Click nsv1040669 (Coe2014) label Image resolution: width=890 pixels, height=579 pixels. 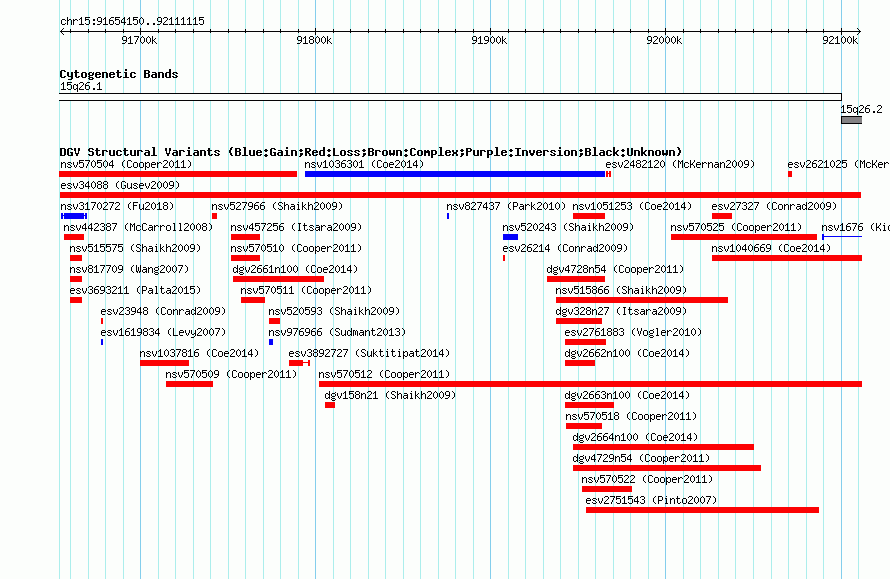tap(771, 249)
